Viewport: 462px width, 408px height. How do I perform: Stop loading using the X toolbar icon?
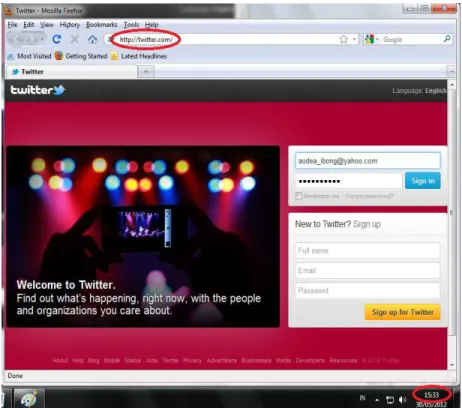point(75,39)
